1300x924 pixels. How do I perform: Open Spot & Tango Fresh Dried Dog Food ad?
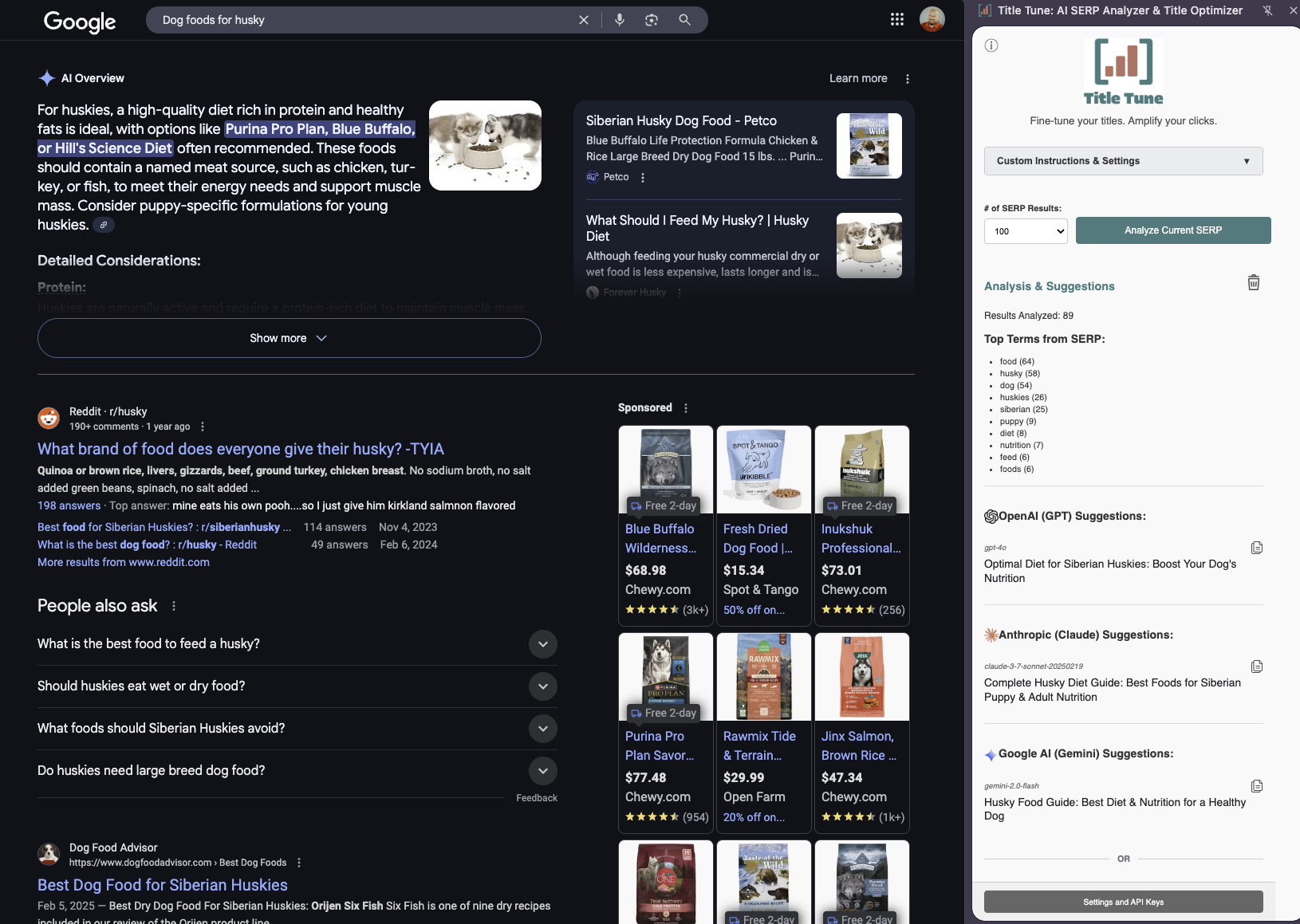(x=764, y=525)
